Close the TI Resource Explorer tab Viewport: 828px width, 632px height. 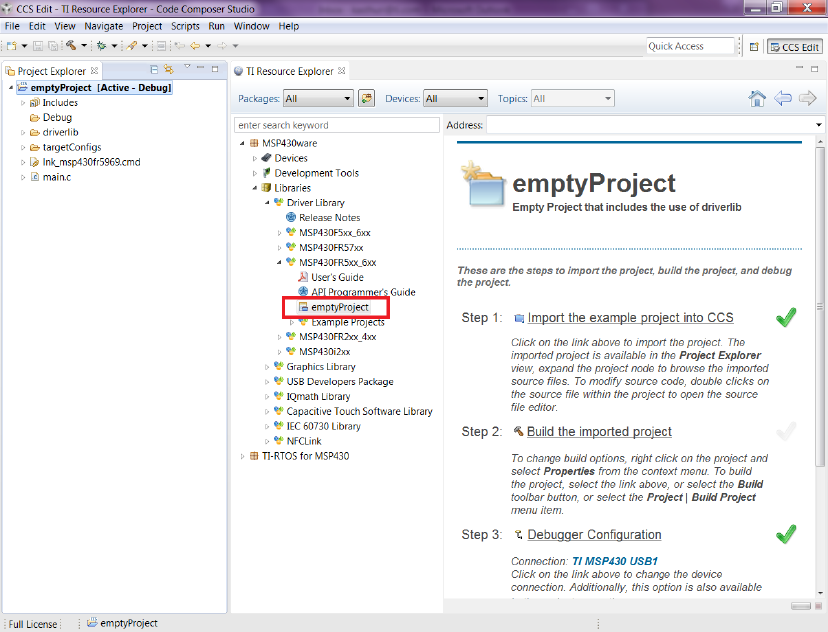click(342, 70)
